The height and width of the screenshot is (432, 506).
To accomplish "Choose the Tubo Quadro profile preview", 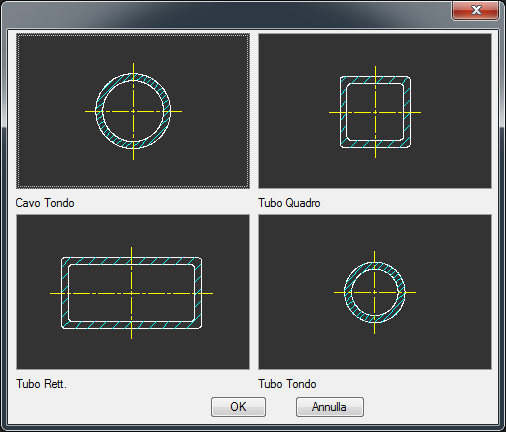I will (375, 111).
